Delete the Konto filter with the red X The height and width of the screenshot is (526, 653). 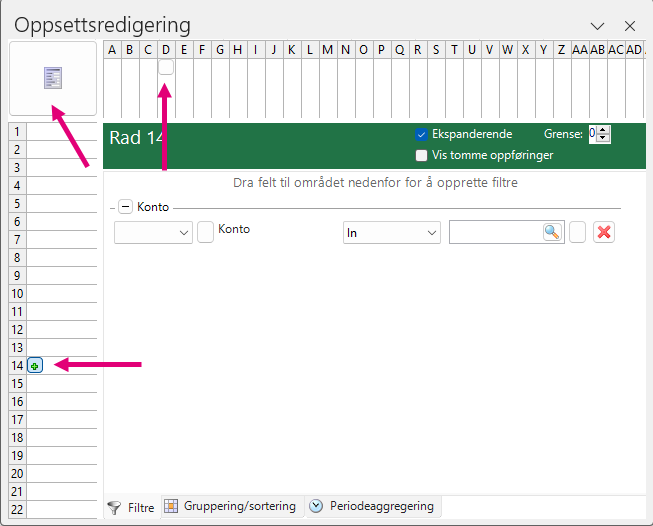pos(604,232)
